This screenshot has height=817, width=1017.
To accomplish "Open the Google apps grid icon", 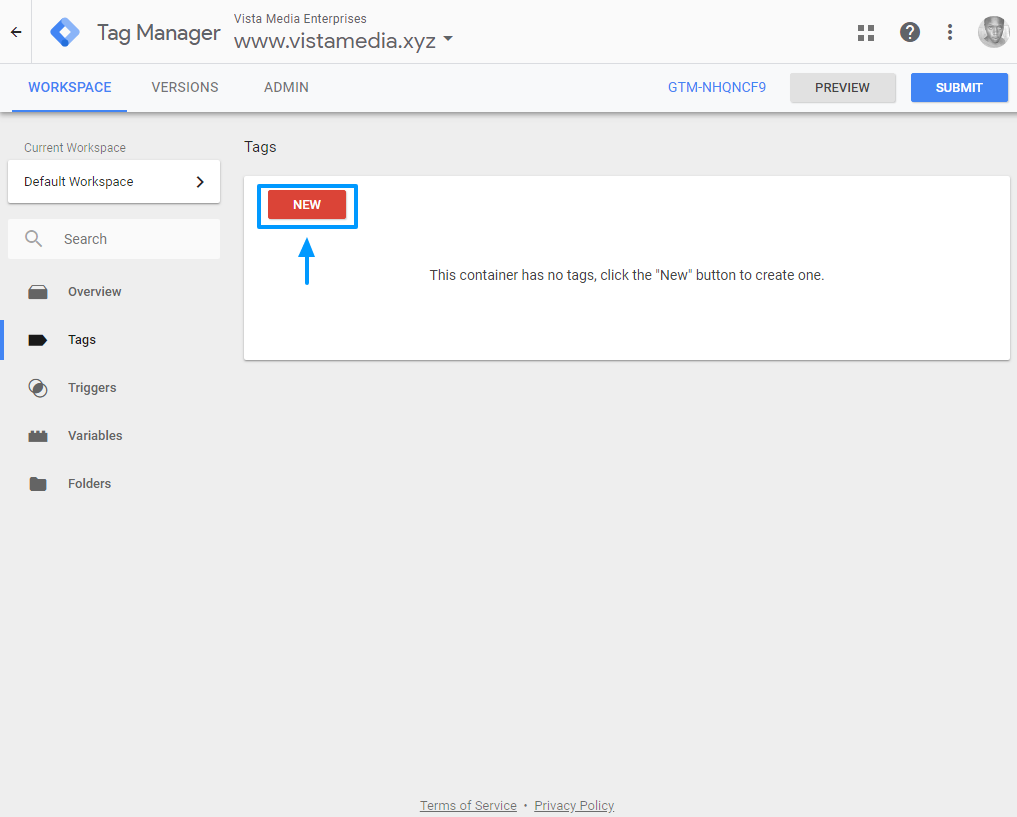I will 866,32.
